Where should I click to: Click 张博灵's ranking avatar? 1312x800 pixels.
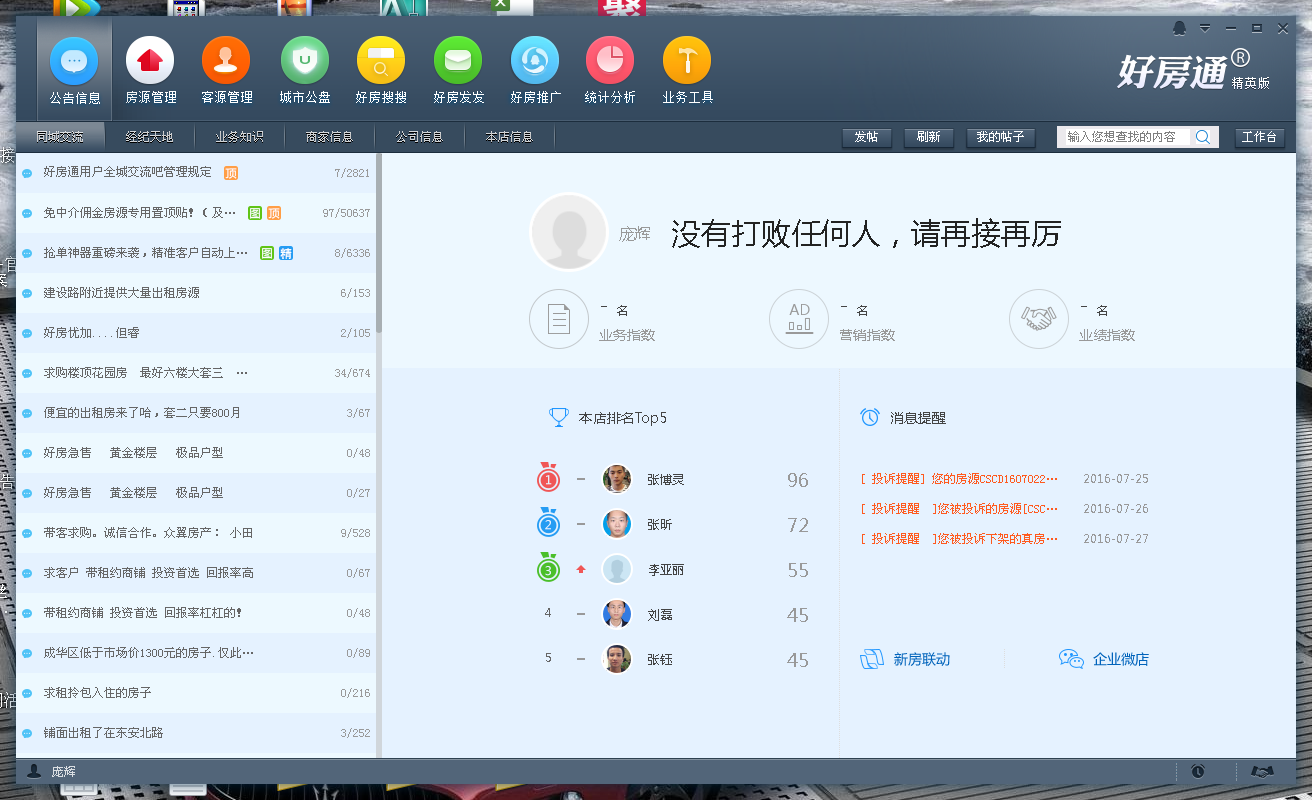(617, 479)
